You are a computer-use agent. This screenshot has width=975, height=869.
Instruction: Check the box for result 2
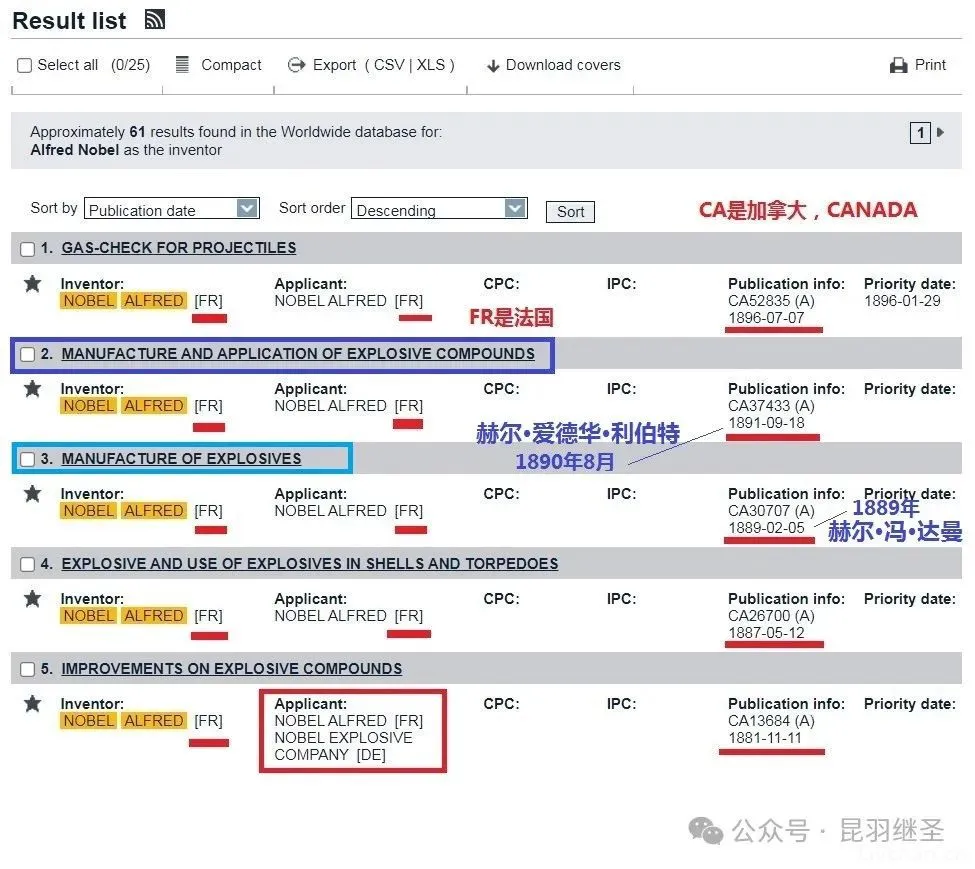pyautogui.click(x=28, y=354)
